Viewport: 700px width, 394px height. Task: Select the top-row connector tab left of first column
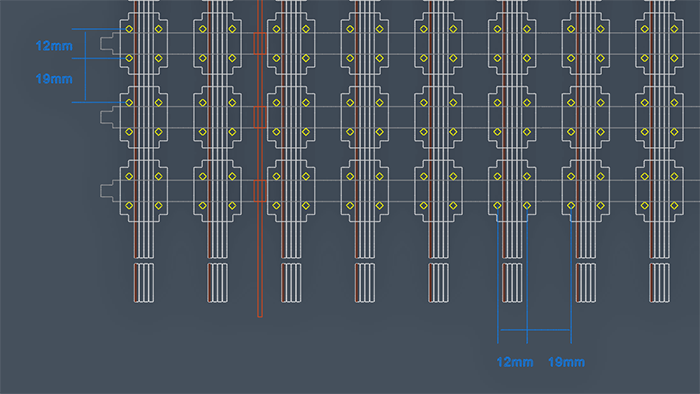110,43
